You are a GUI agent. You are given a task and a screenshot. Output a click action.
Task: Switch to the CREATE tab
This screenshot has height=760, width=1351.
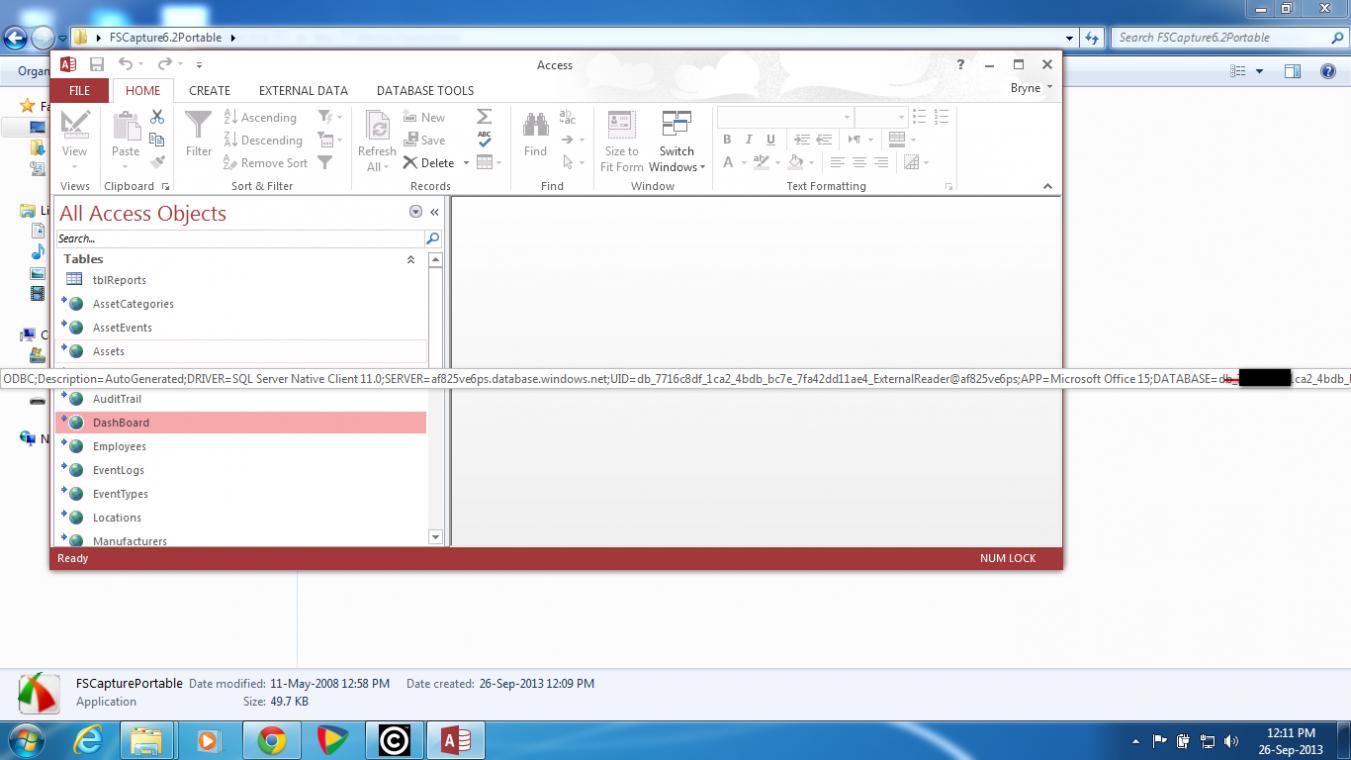click(210, 90)
